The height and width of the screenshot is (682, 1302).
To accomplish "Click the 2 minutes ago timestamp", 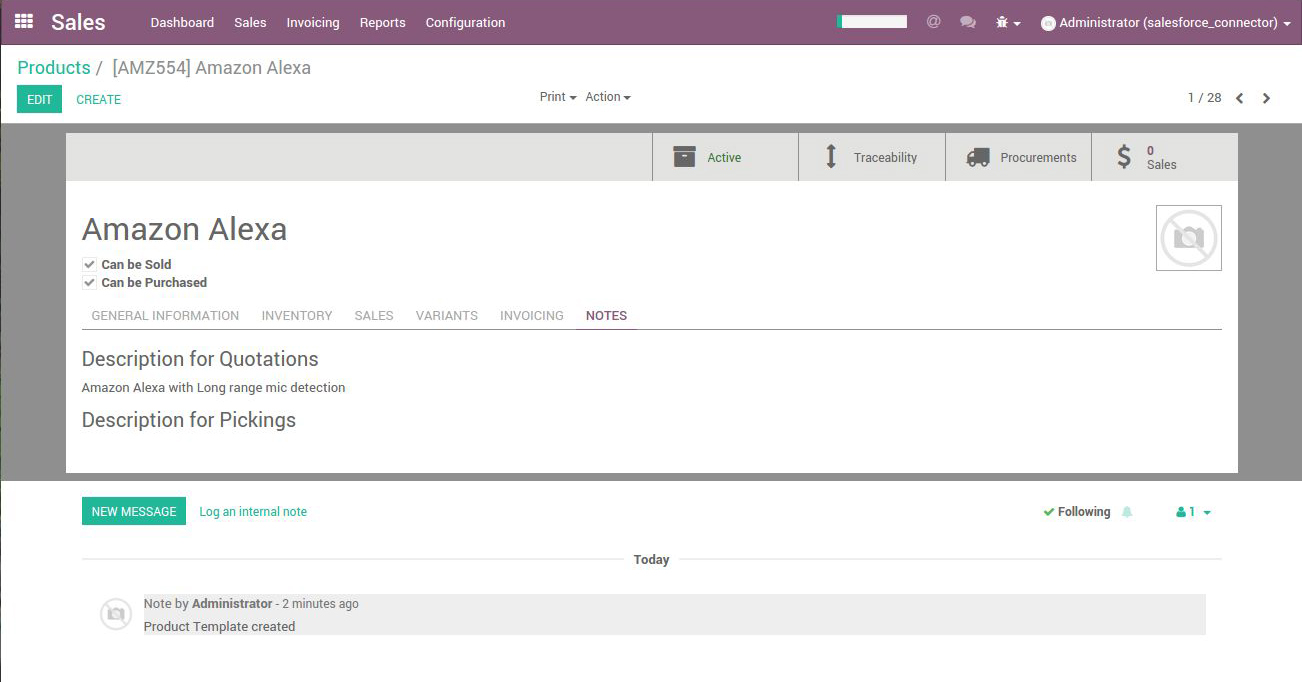I will click(x=320, y=604).
